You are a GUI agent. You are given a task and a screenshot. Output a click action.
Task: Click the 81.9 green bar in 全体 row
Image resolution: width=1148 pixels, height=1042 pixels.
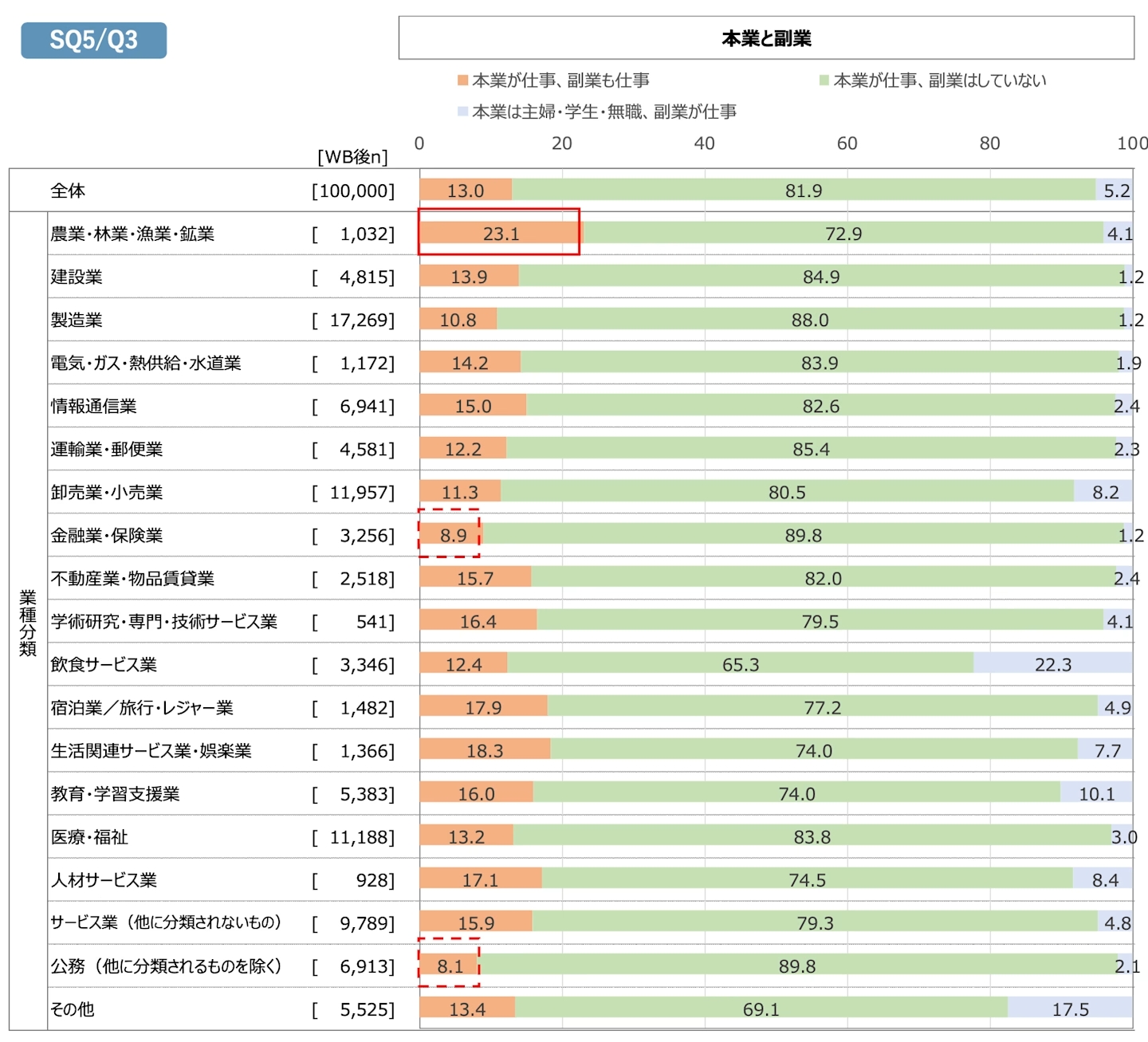(803, 190)
